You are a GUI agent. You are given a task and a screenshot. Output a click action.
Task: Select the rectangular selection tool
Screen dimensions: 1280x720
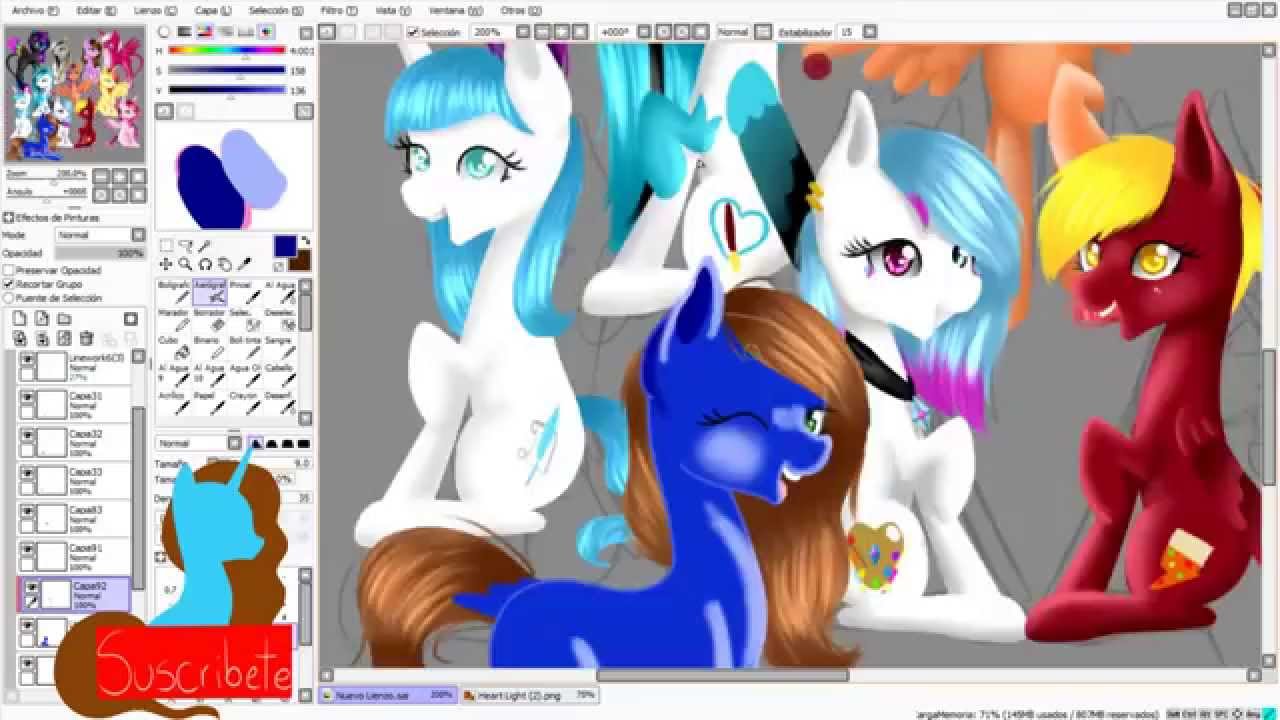pyautogui.click(x=166, y=246)
